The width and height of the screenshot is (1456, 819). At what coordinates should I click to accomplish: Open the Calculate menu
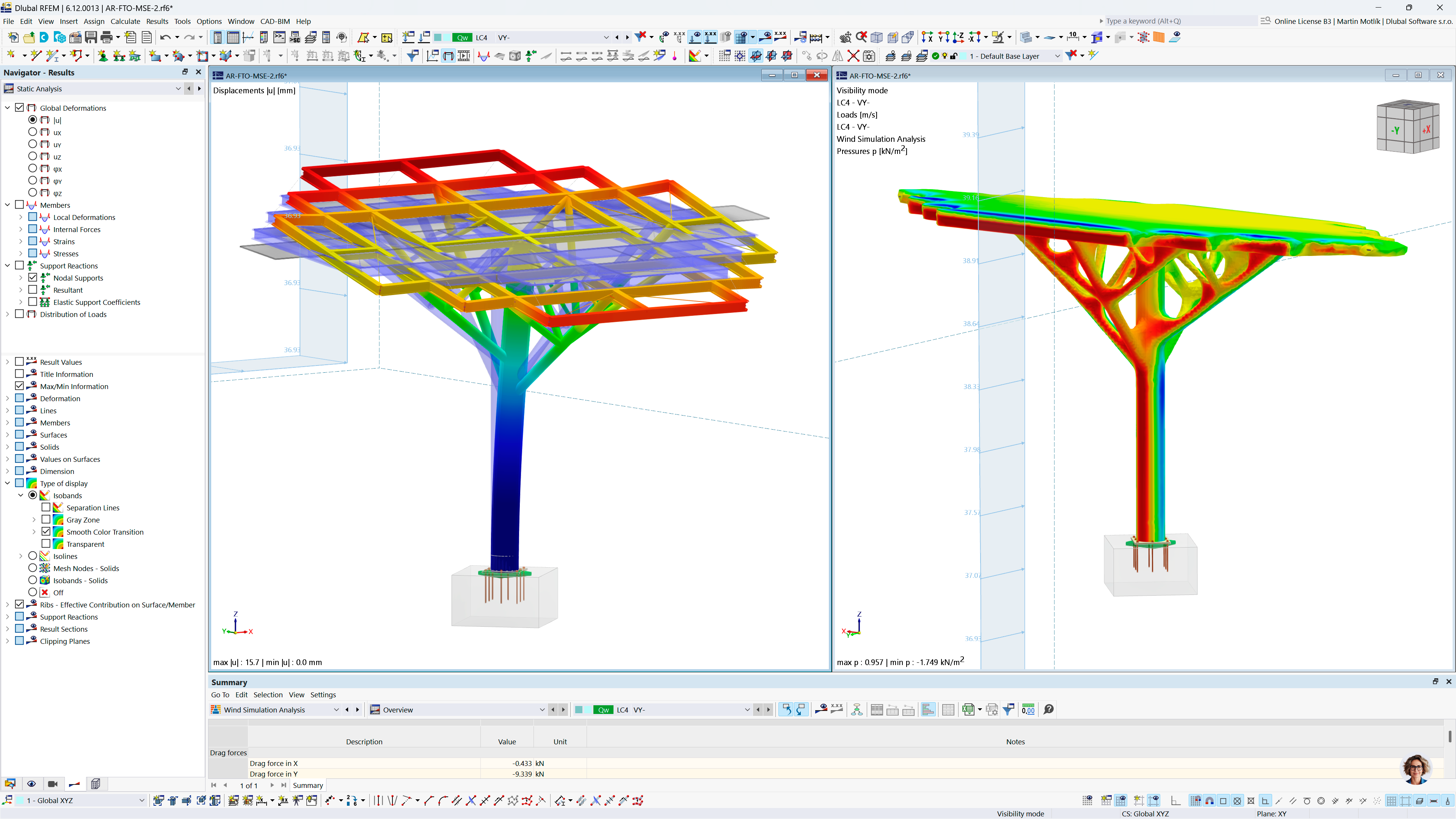click(125, 22)
